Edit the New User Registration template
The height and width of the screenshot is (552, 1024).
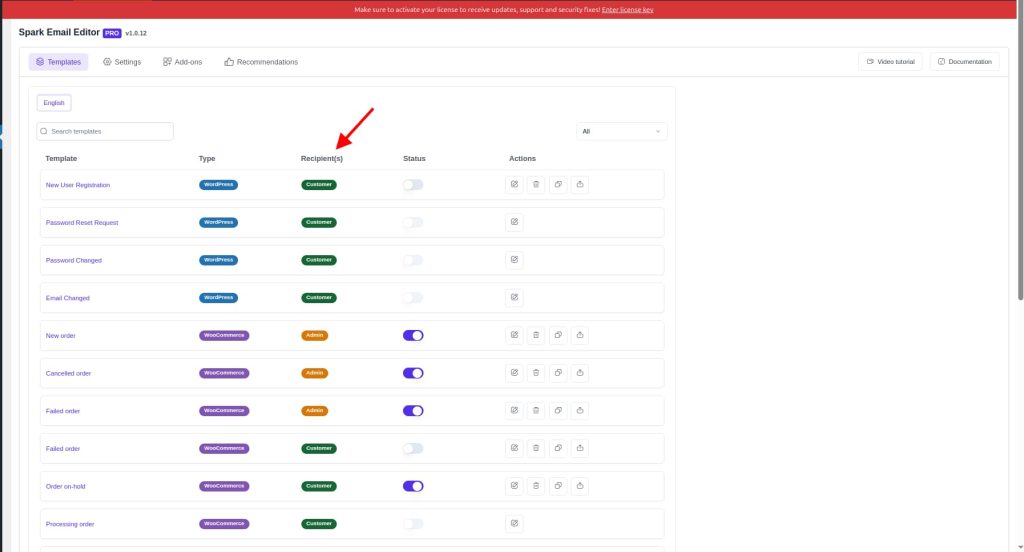tap(515, 184)
